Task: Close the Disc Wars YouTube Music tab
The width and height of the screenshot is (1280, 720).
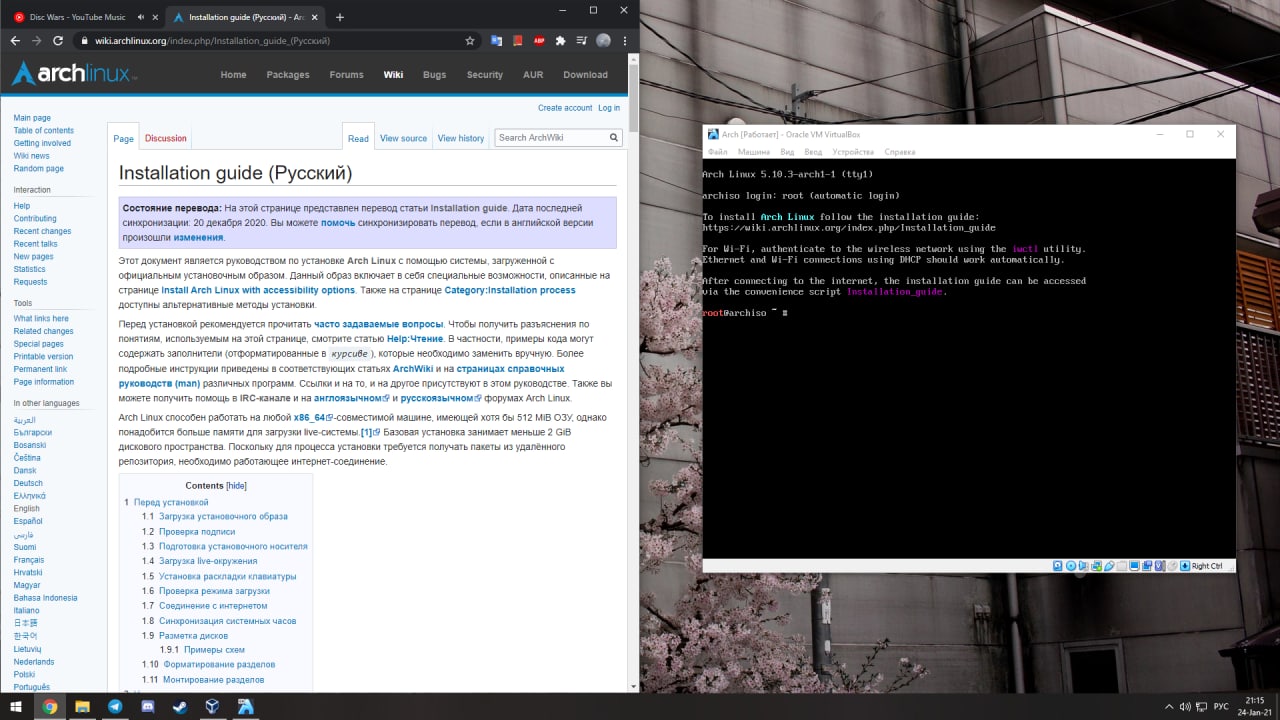Action: coord(154,17)
